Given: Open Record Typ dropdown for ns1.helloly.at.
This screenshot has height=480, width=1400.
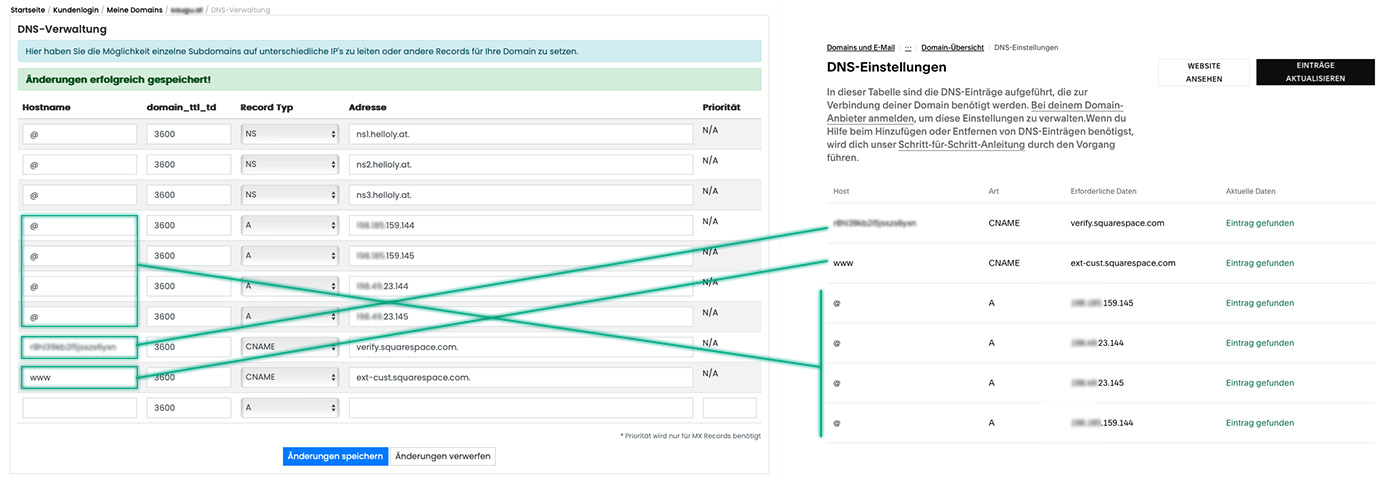Looking at the screenshot, I should tap(290, 134).
